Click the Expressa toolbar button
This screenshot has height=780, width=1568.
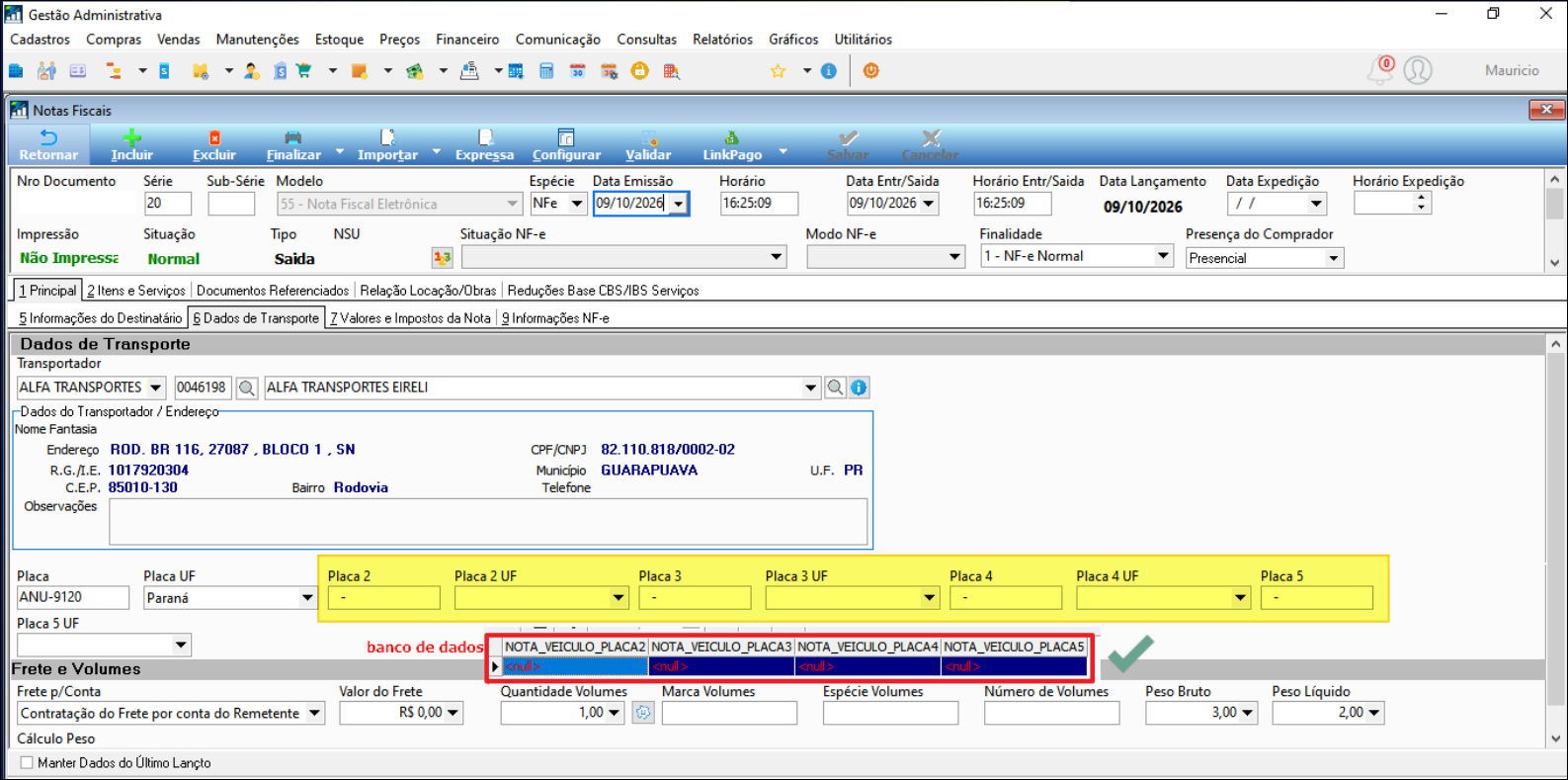tap(484, 144)
